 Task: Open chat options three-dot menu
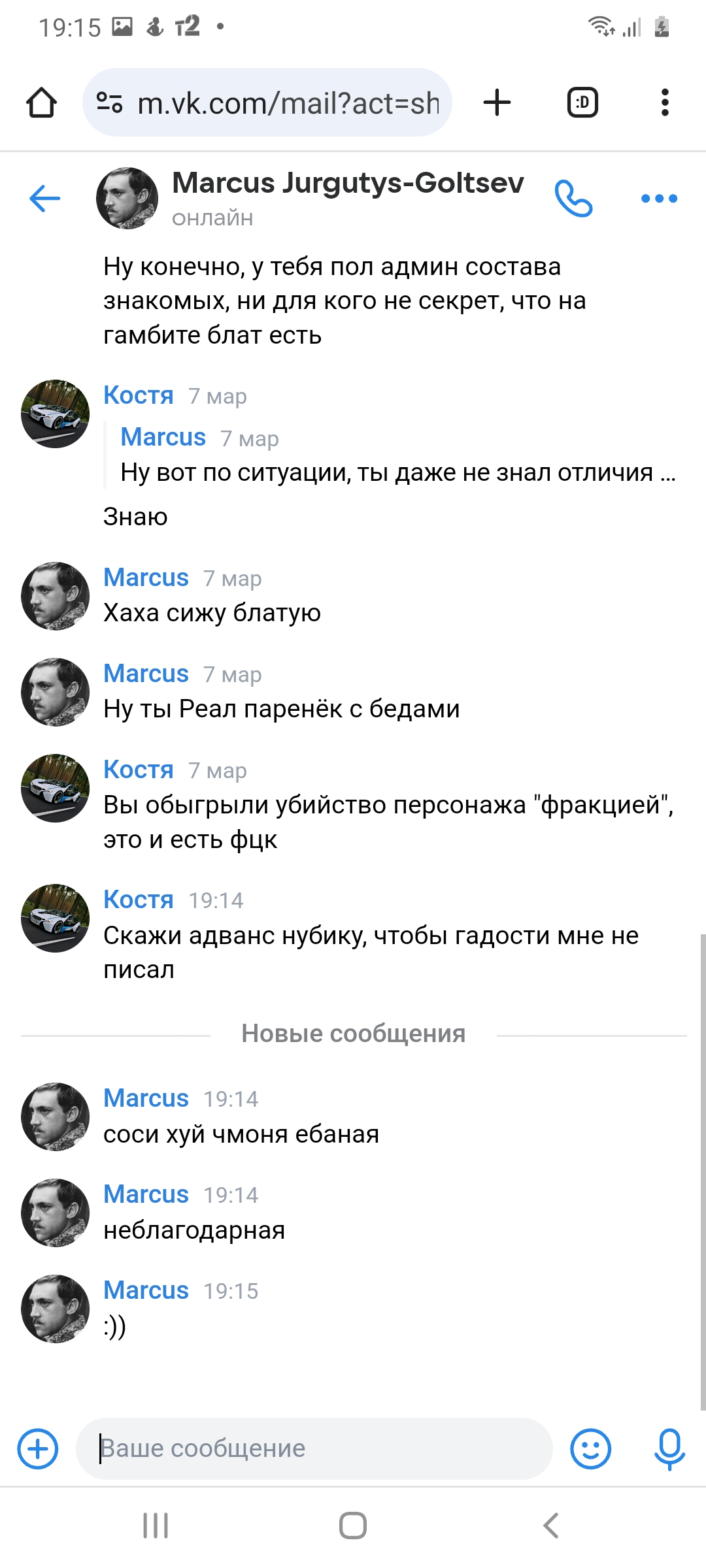pos(659,198)
